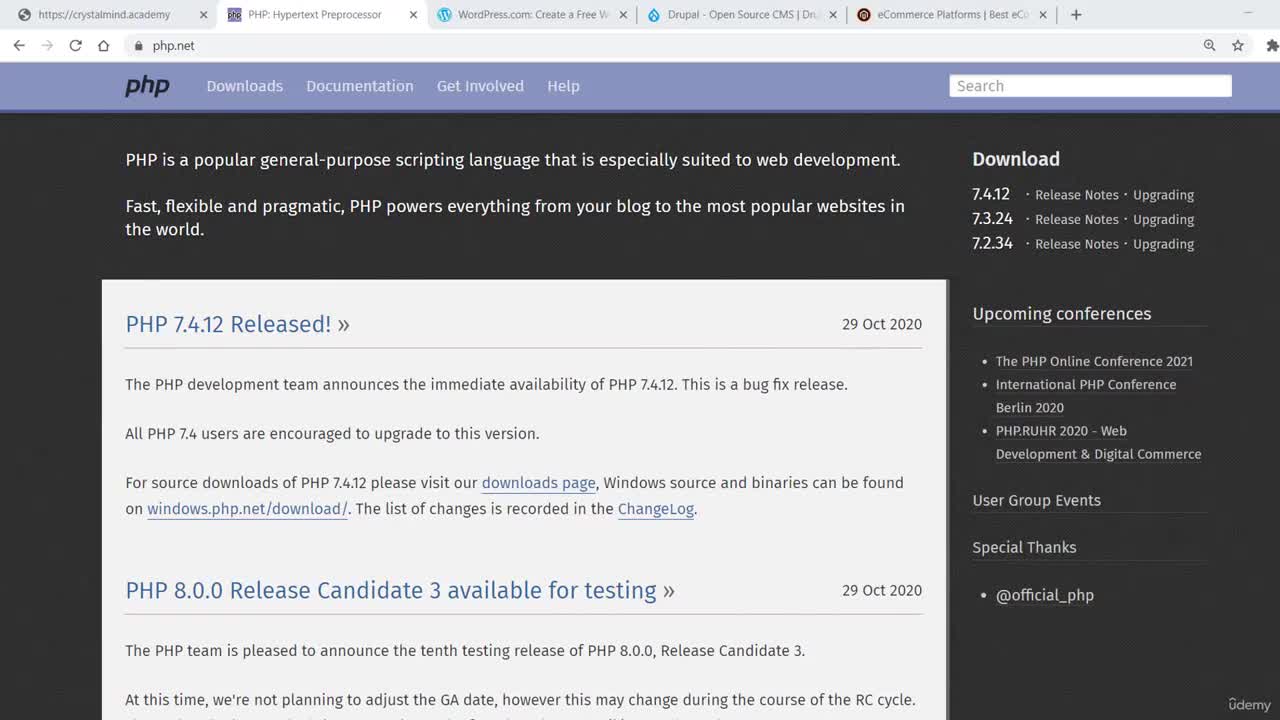Open Release Notes for 7.4.12
Viewport: 1280px width, 720px height.
click(1077, 195)
